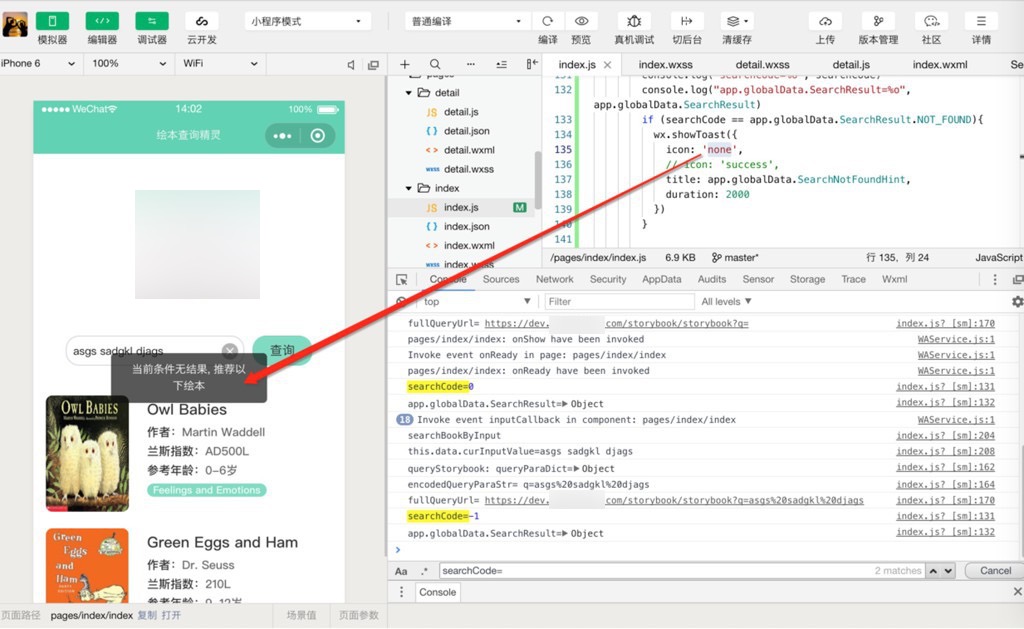
Task: Click the 编译 compile refresh icon
Action: pyautogui.click(x=547, y=21)
